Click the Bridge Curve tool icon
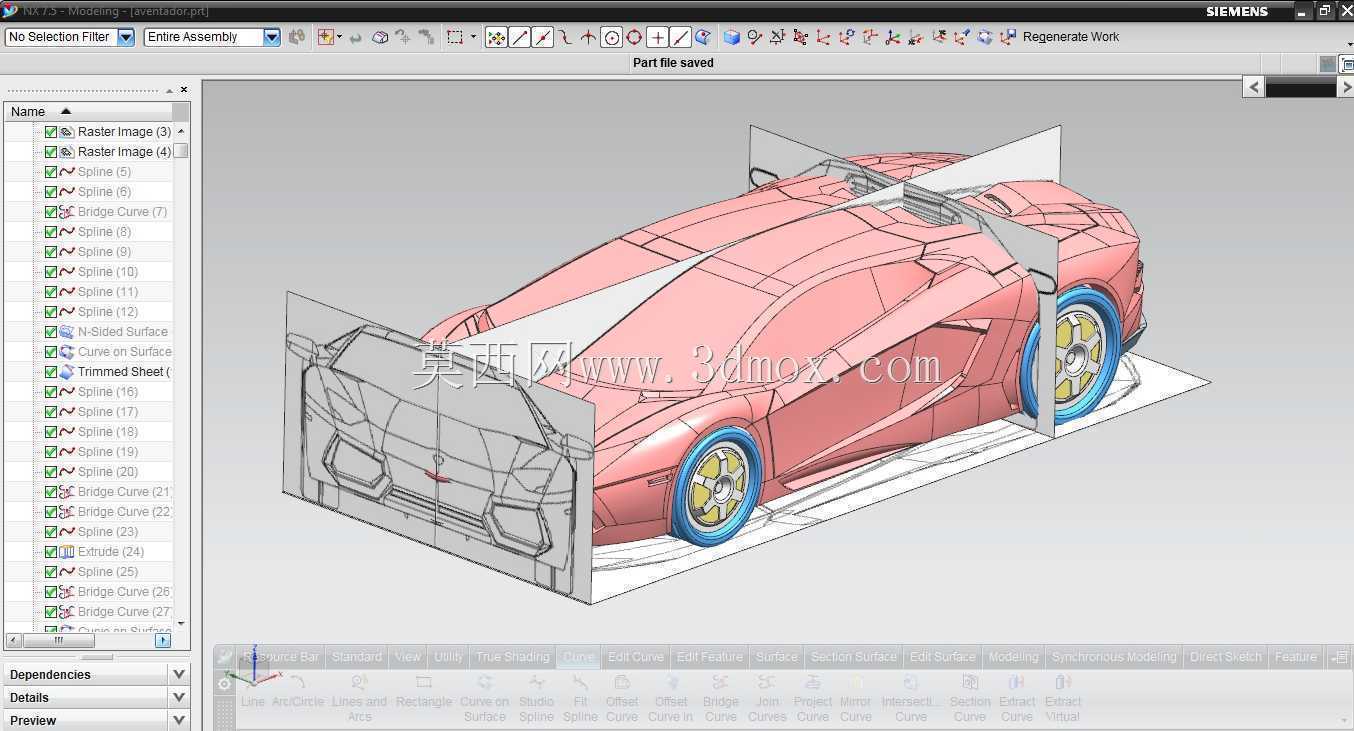This screenshot has height=731, width=1354. (x=720, y=683)
